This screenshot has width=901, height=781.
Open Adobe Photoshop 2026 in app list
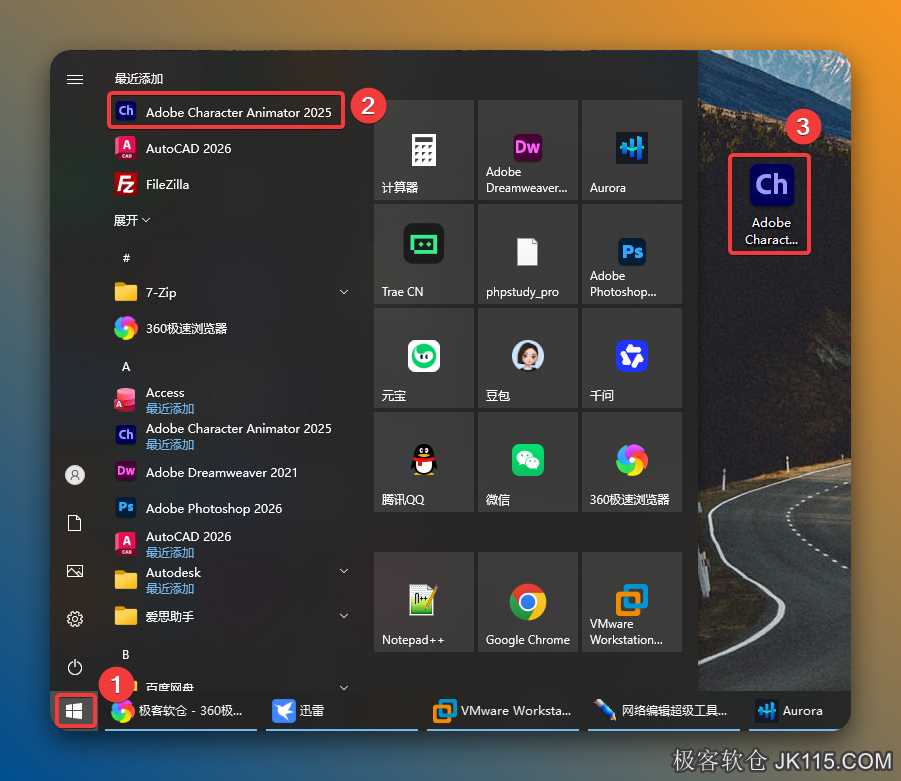tap(230, 508)
